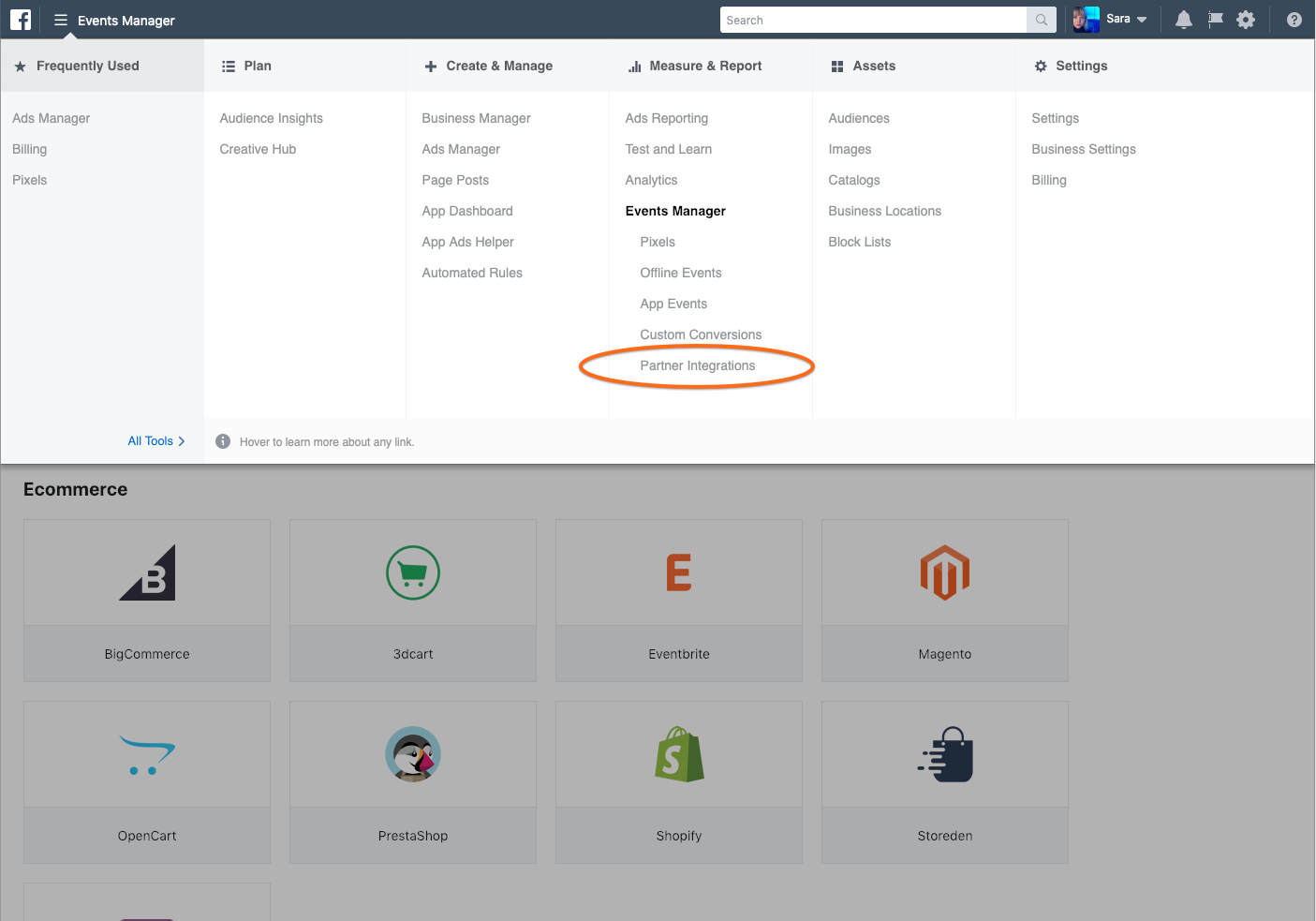Open Ads Manager under Frequently Used
Image resolution: width=1316 pixels, height=921 pixels.
point(52,118)
